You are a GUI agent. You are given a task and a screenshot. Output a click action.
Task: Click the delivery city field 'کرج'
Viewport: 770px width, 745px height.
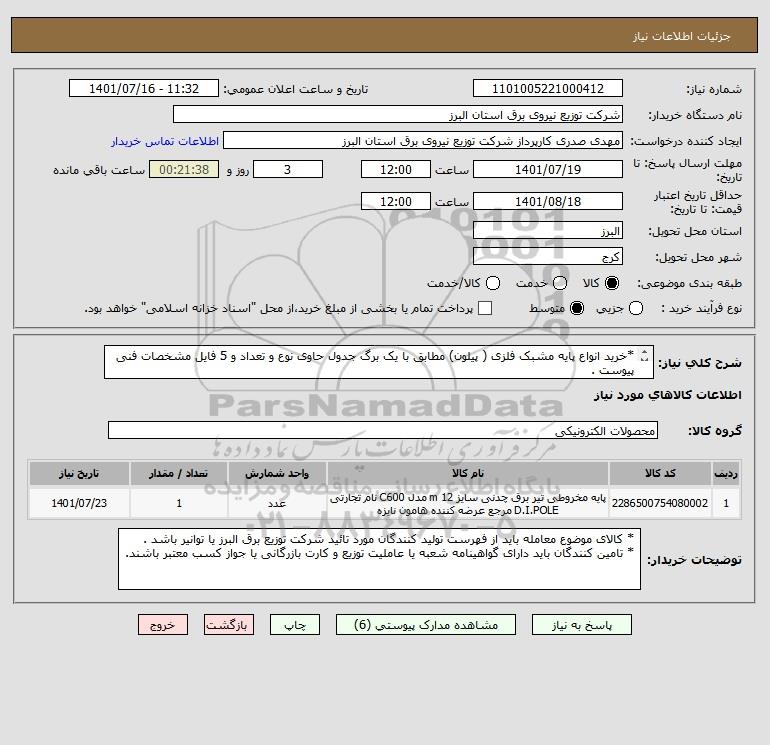pyautogui.click(x=548, y=256)
